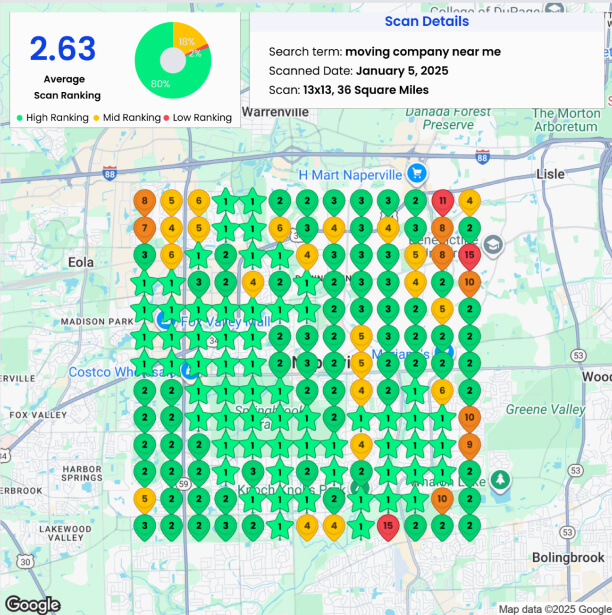Click the 'MADISON PARK' neighborhood label
The width and height of the screenshot is (612, 615).
pyautogui.click(x=97, y=322)
